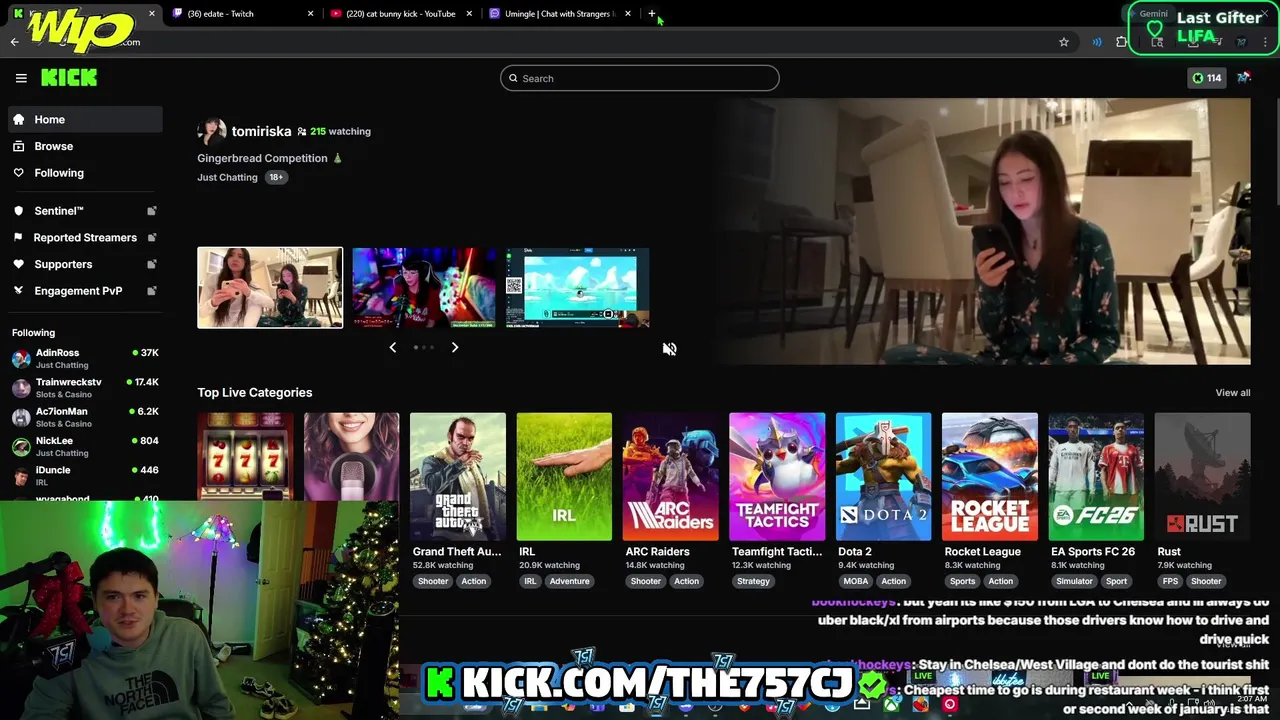Open Sentinel™ in the sidebar
This screenshot has width=1280, height=720.
pyautogui.click(x=85, y=211)
